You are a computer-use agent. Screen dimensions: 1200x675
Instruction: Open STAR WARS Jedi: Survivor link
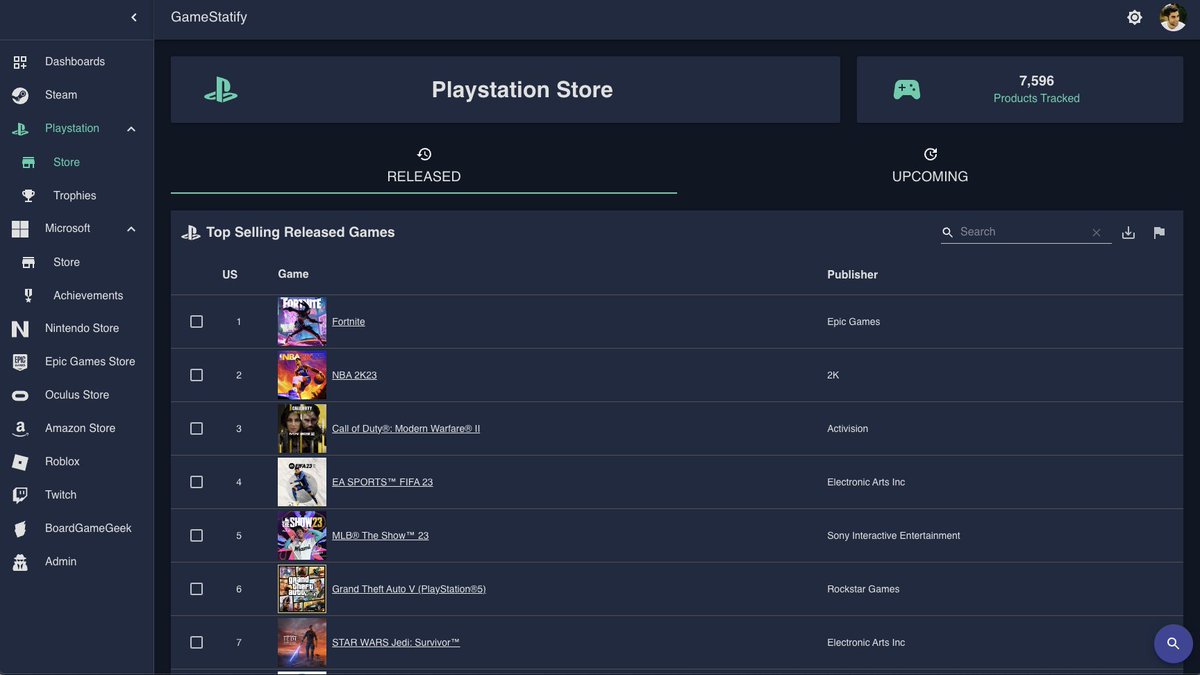coord(396,643)
